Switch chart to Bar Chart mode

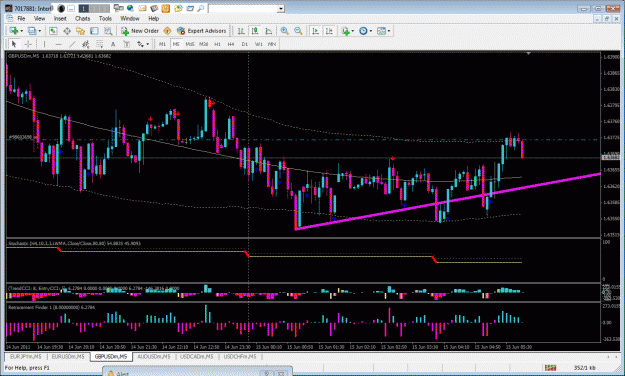point(241,31)
